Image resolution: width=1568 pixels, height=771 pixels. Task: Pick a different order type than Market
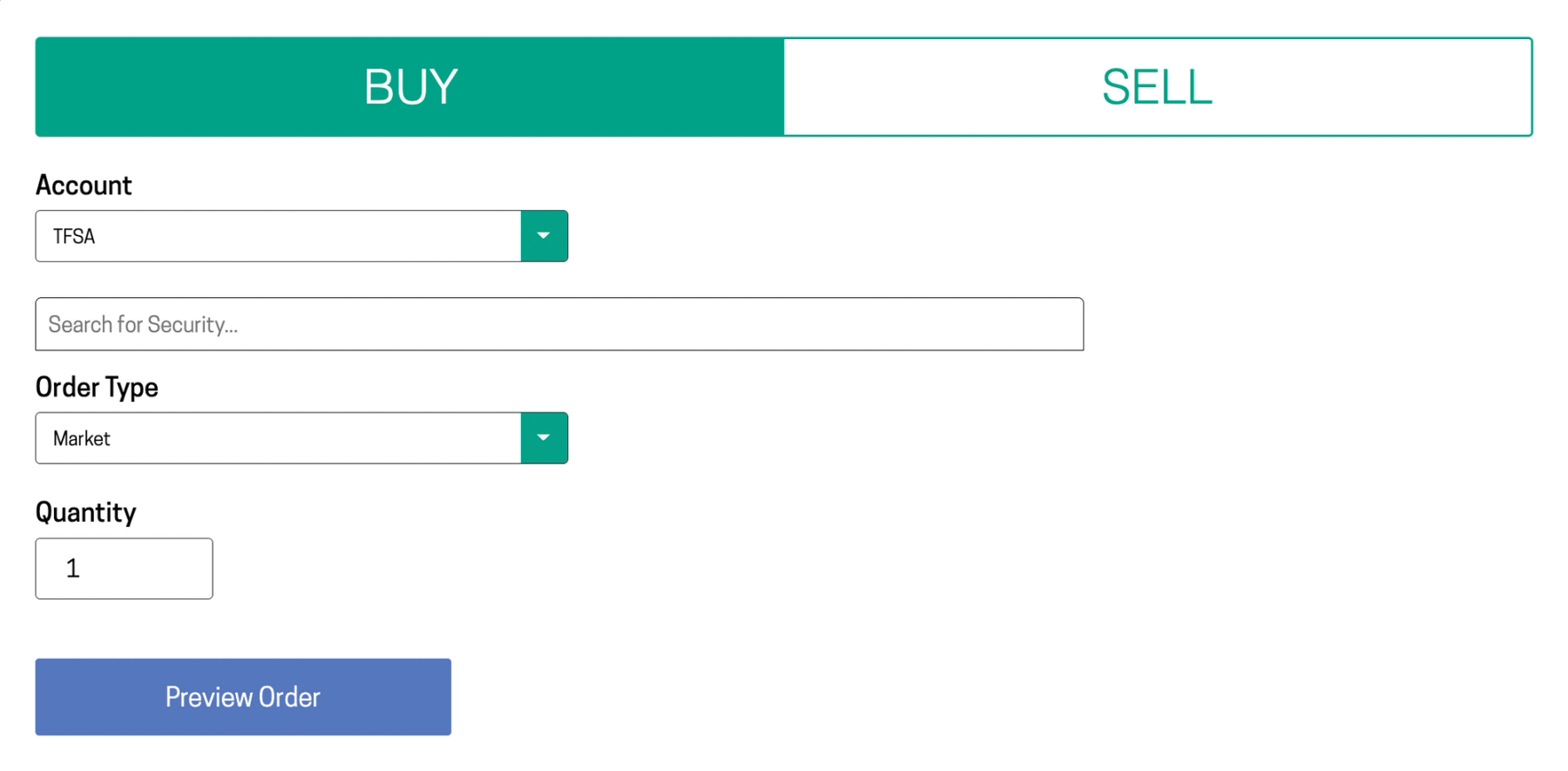[x=544, y=437]
